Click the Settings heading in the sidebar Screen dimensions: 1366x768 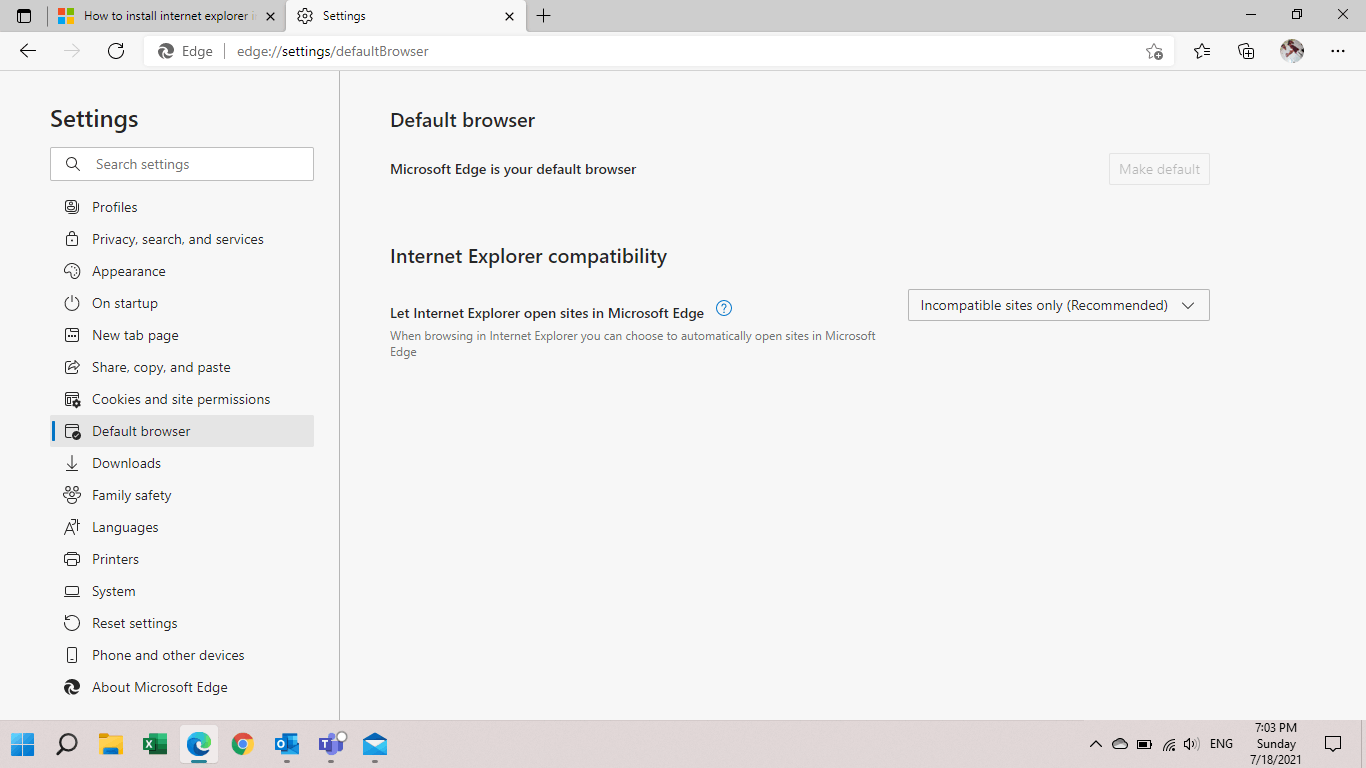[x=94, y=119]
